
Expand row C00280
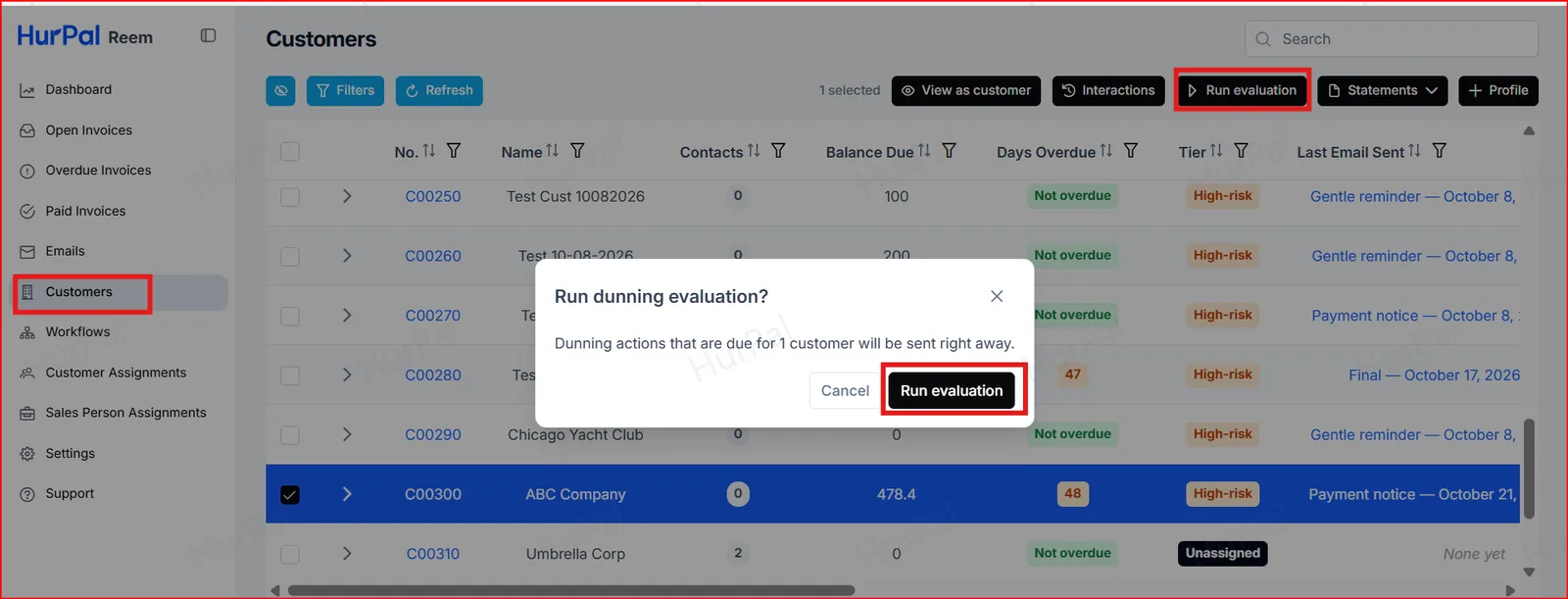(347, 375)
